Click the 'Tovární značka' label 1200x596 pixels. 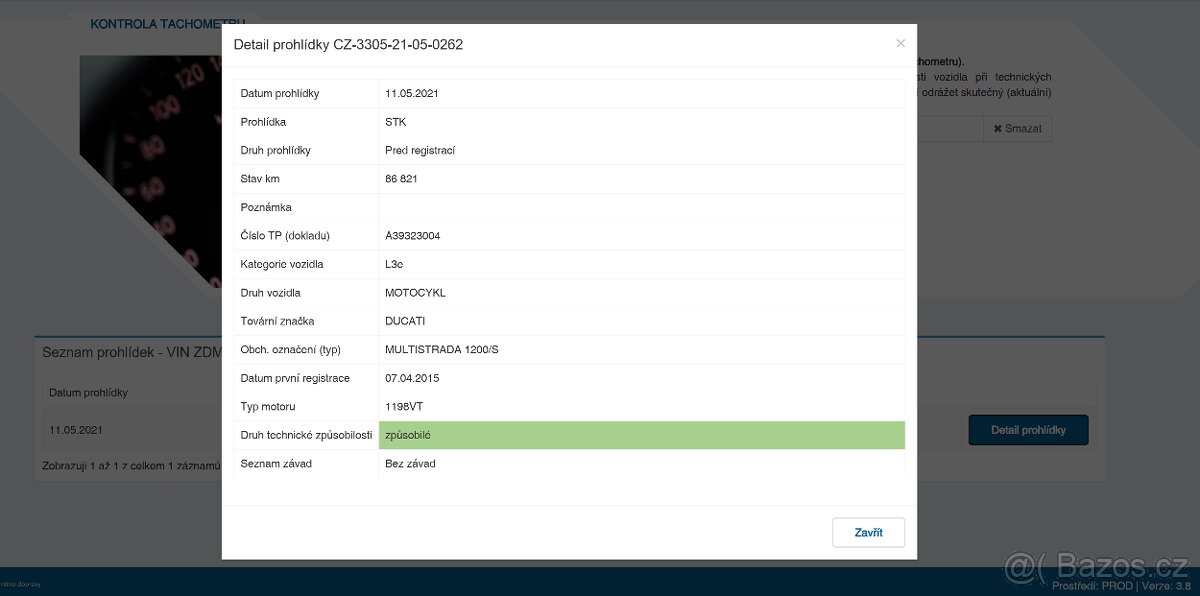[x=277, y=321]
